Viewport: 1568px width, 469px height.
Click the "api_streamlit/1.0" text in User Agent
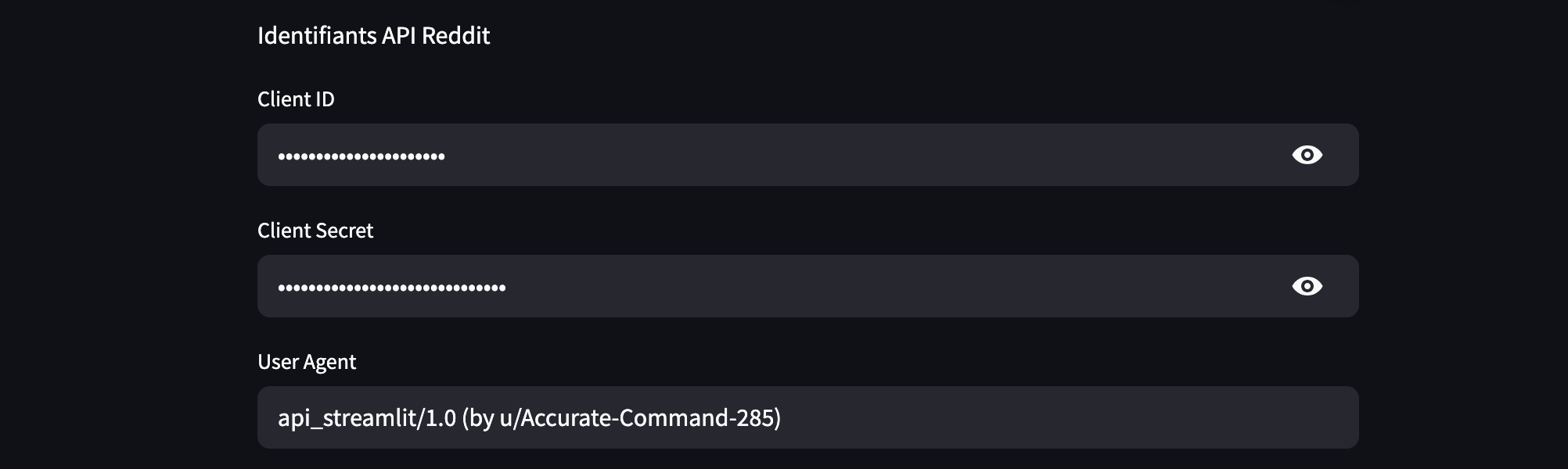click(367, 418)
